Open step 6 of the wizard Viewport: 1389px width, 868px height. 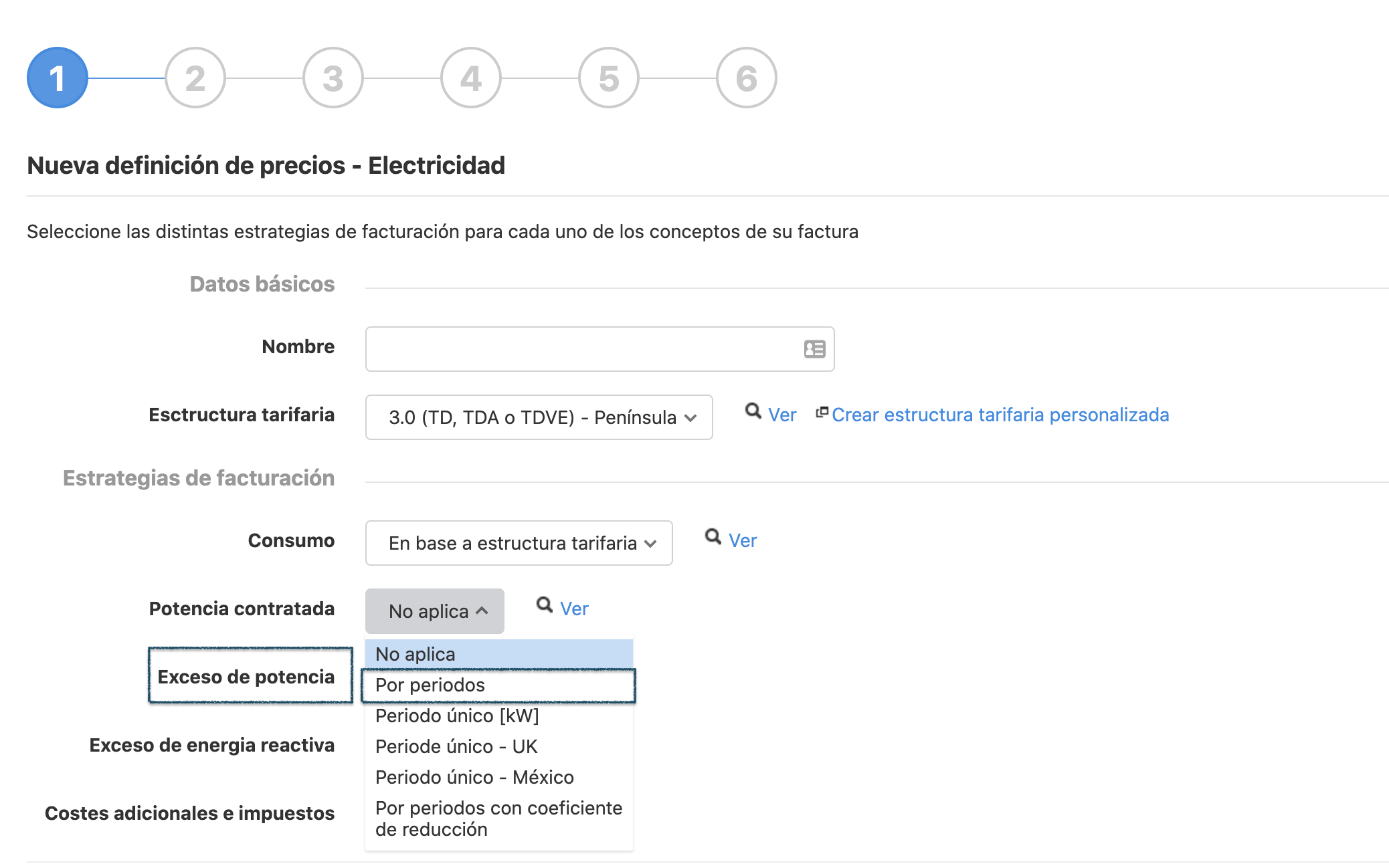(747, 78)
